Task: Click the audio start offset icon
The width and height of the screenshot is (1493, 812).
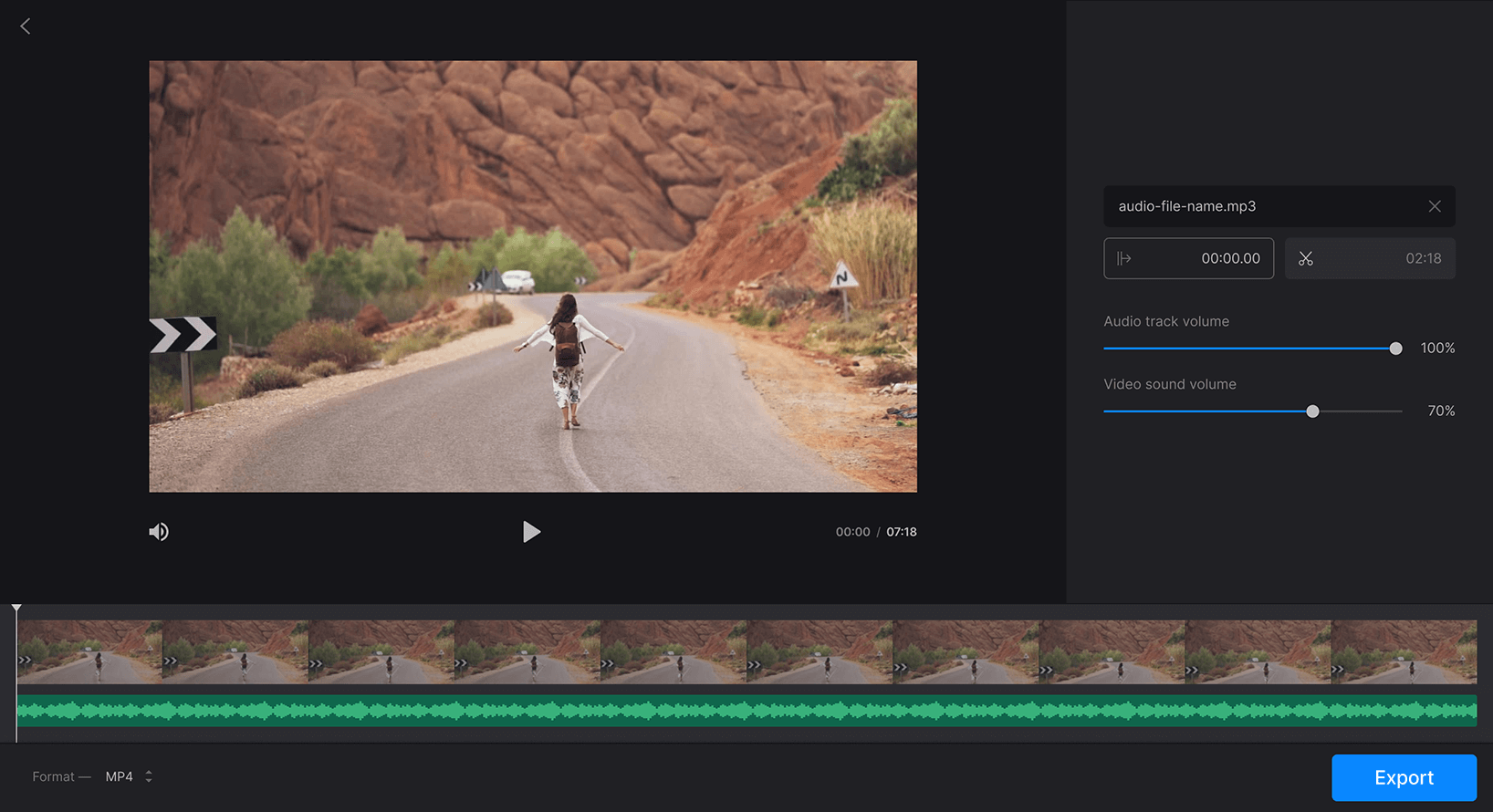Action: tap(1124, 259)
